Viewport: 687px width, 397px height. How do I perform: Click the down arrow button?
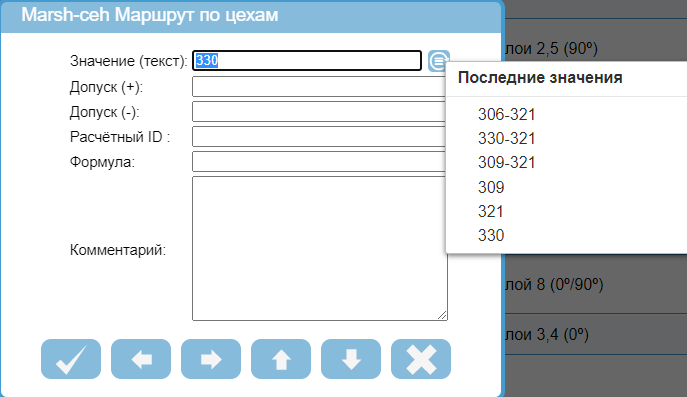(x=351, y=359)
